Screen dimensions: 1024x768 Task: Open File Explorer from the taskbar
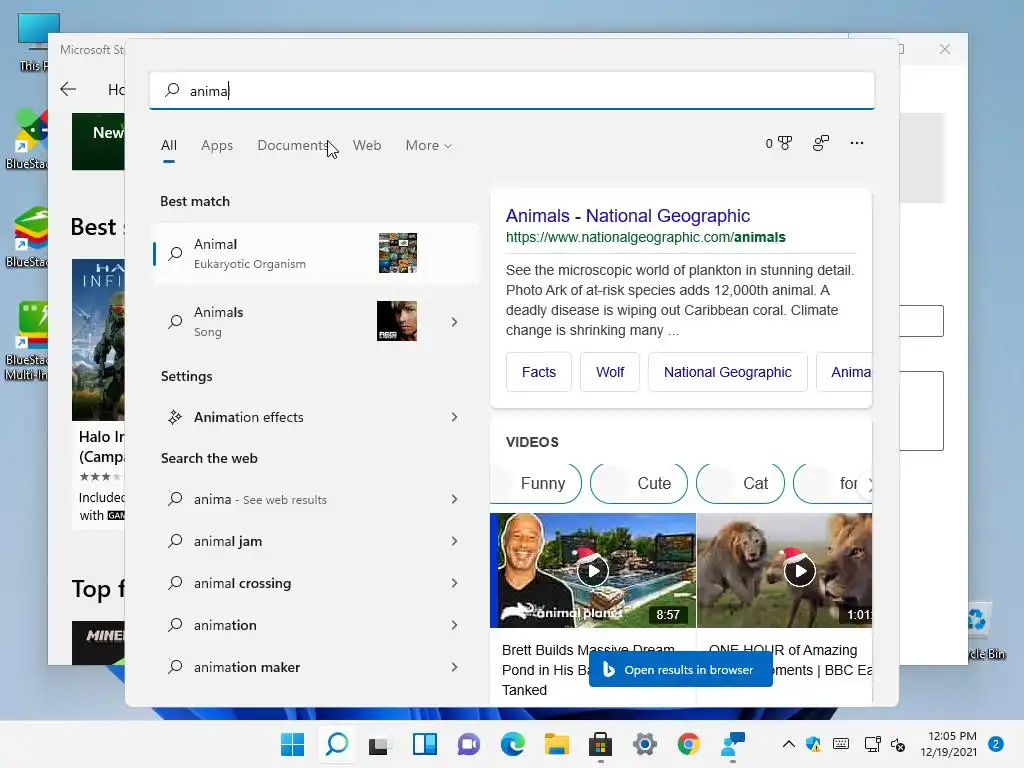(x=556, y=744)
